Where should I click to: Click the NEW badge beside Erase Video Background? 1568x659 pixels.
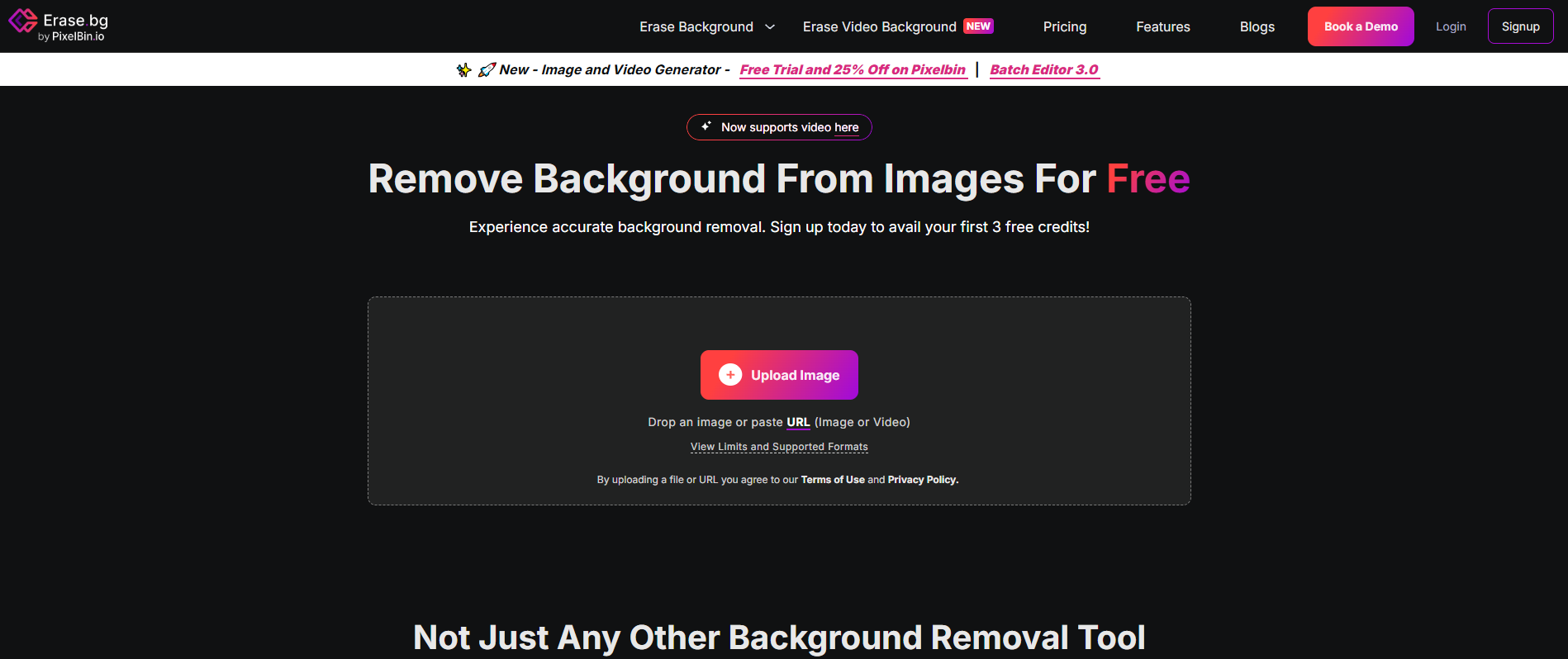click(x=978, y=26)
